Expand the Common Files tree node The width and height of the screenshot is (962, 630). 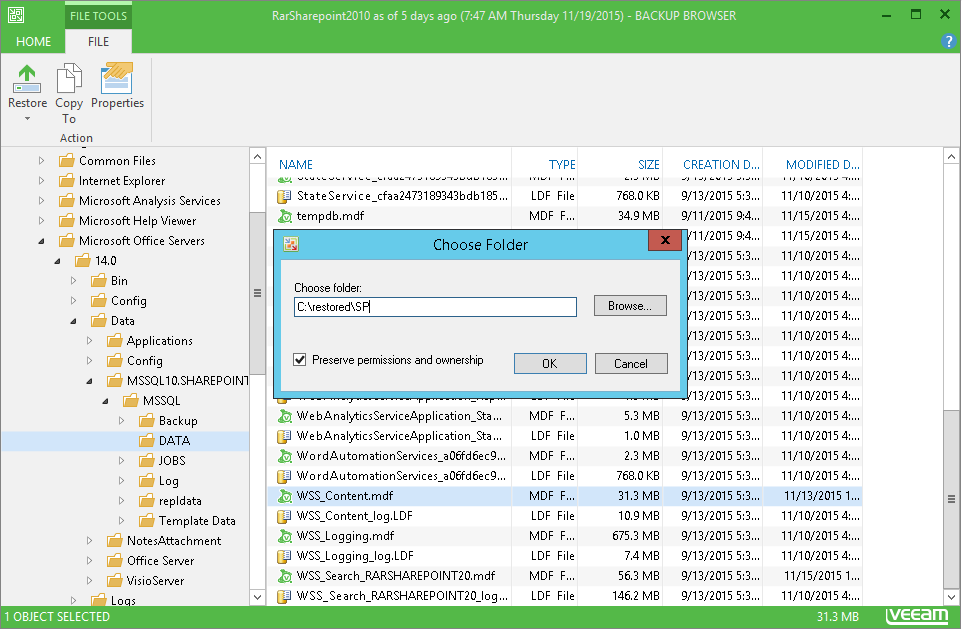click(41, 161)
